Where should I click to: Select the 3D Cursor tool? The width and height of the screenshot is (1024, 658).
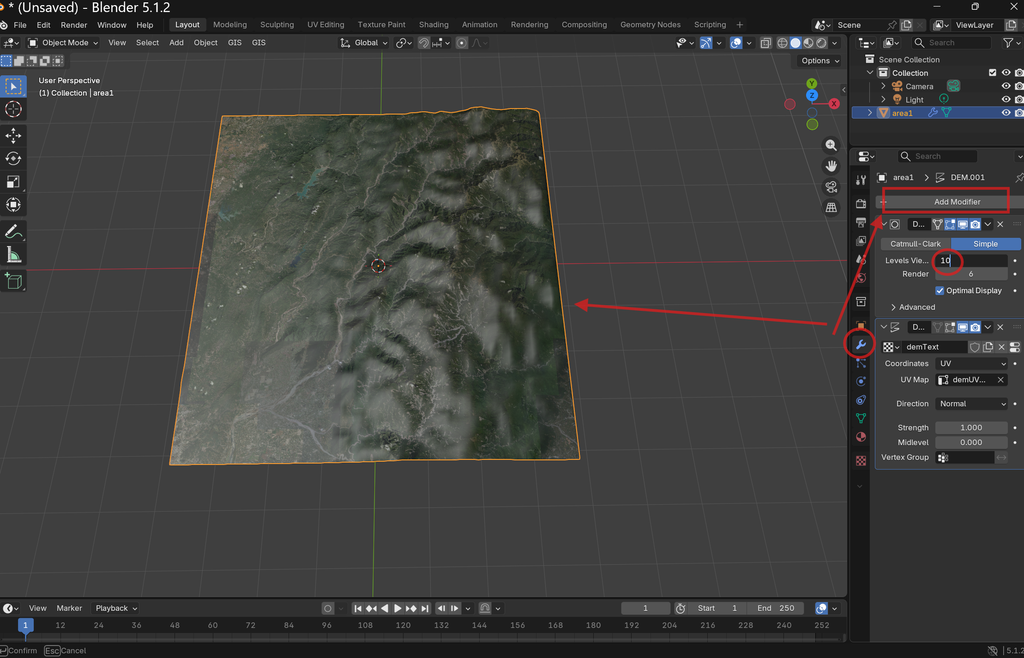[x=13, y=109]
